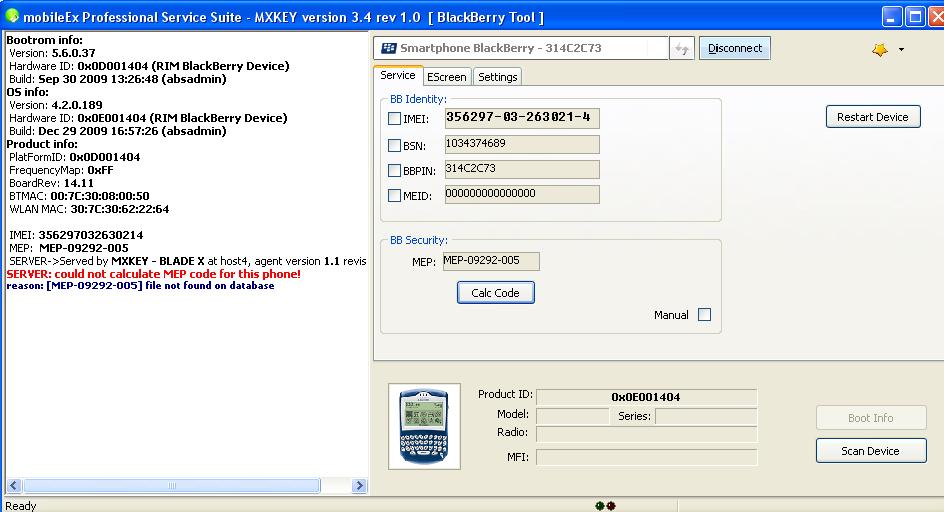The image size is (944, 512).
Task: Click the empty Model field
Action: coord(573,416)
